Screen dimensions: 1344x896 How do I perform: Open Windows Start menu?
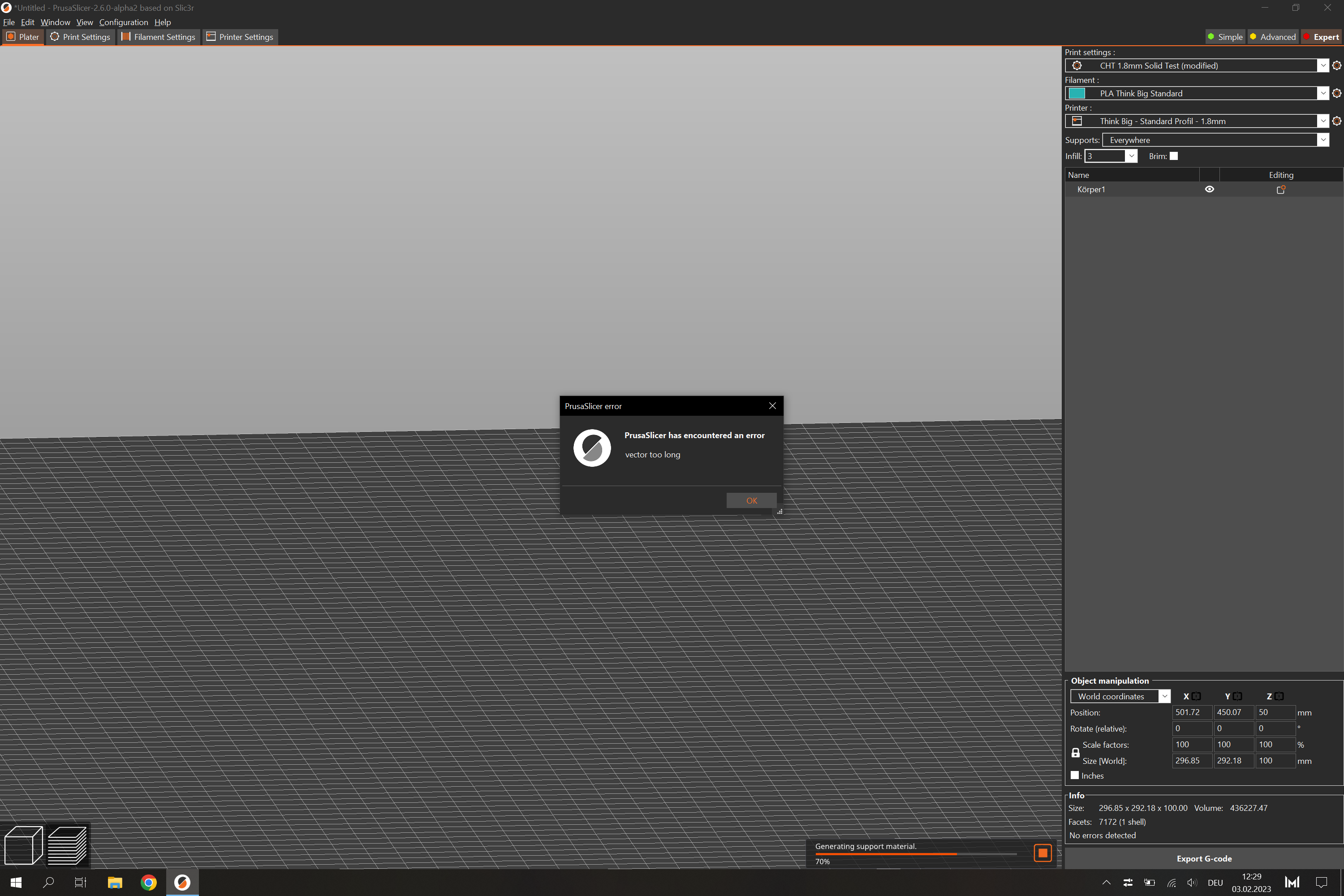coord(16,882)
